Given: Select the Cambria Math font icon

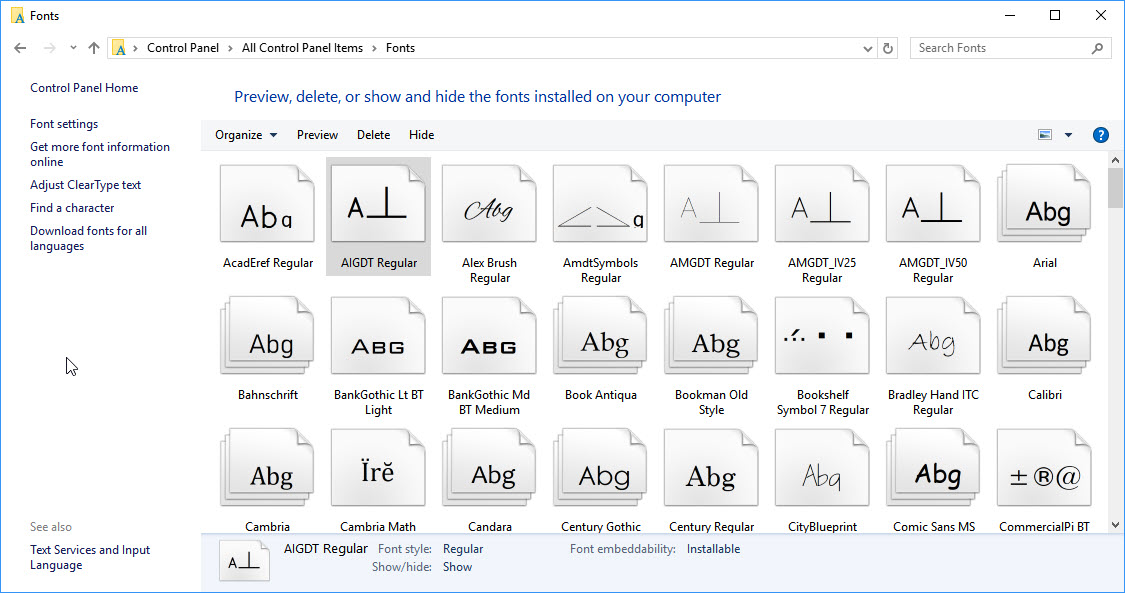Looking at the screenshot, I should point(378,468).
